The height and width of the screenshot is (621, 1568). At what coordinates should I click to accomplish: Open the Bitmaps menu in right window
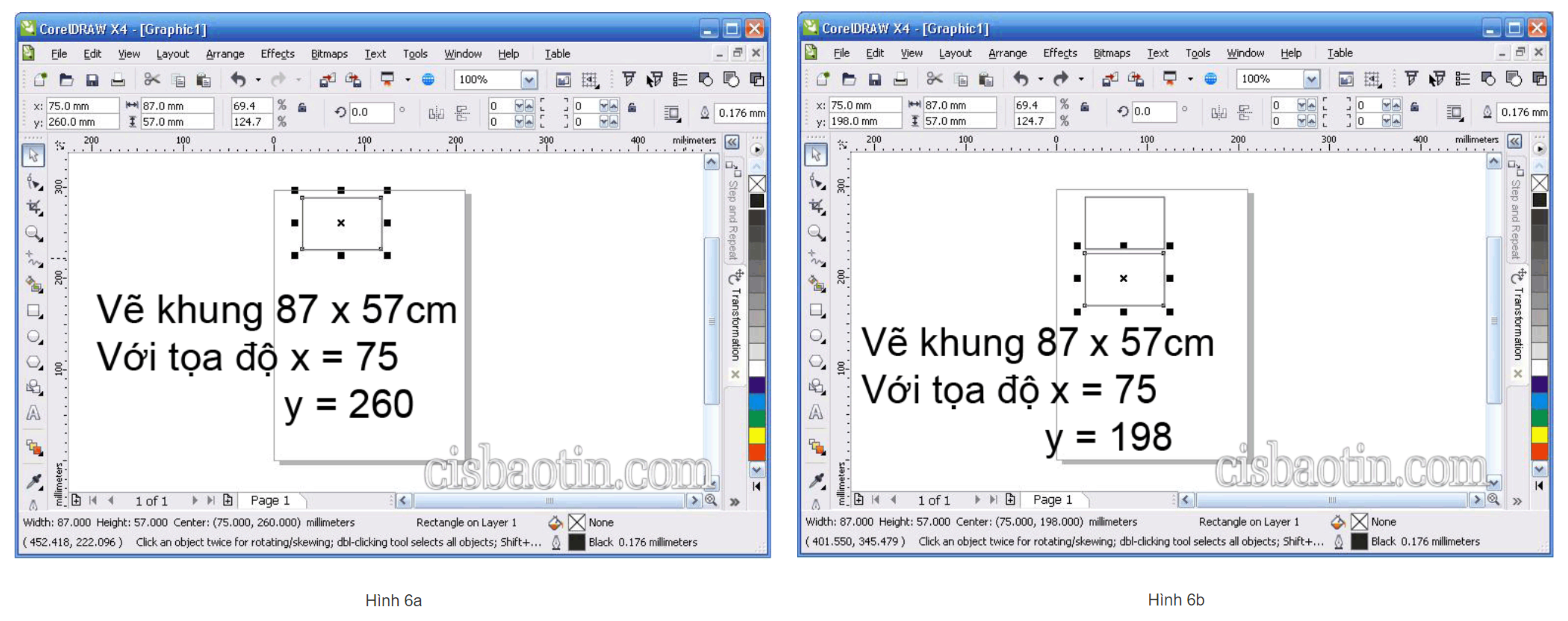pyautogui.click(x=1111, y=53)
